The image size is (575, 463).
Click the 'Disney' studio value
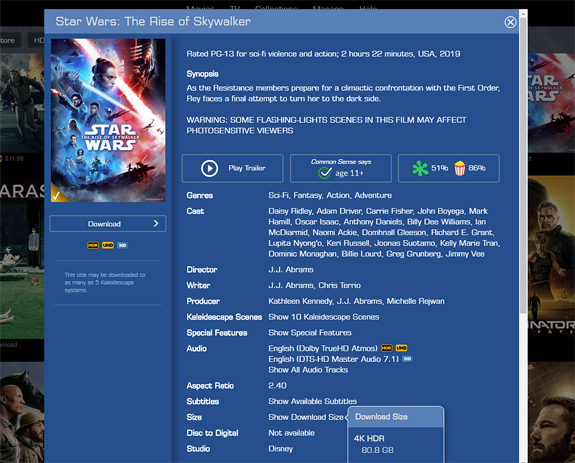pos(281,449)
